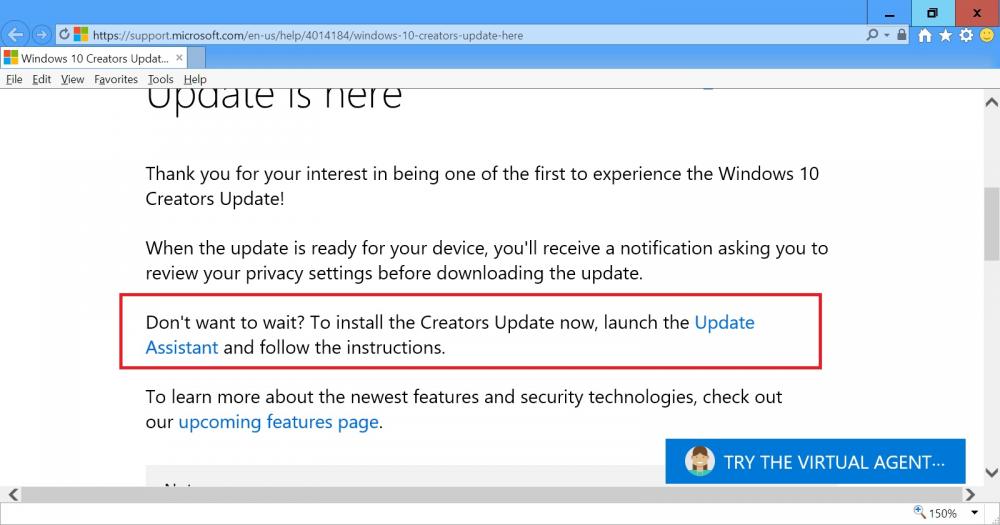Open the Help menu
Viewport: 1000px width, 525px height.
click(x=195, y=79)
